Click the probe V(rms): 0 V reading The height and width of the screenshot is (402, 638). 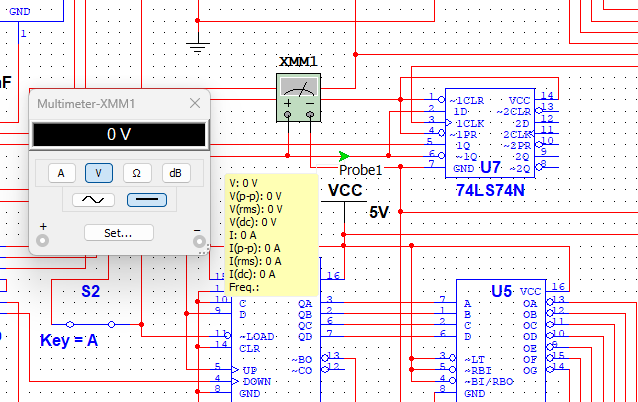(x=256, y=209)
